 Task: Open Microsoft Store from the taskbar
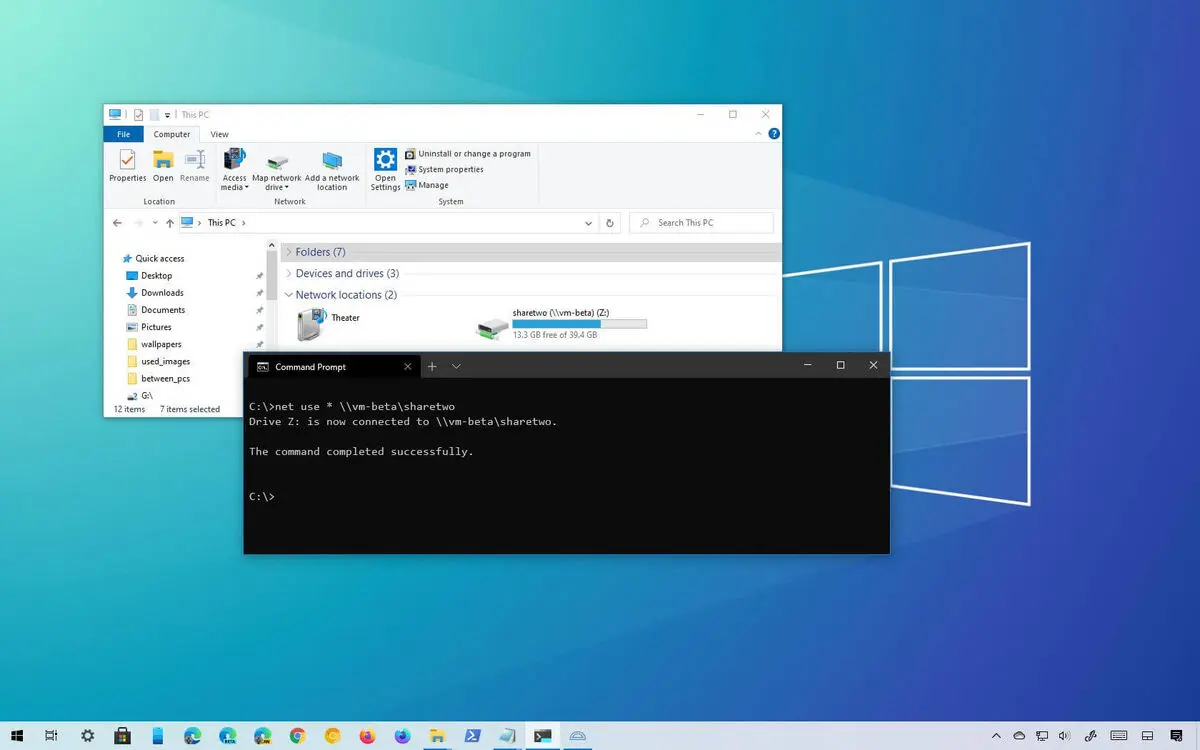point(123,736)
